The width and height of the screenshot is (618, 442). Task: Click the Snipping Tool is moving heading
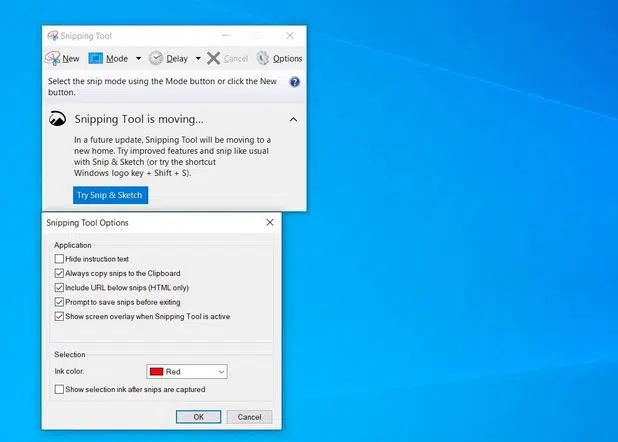click(139, 119)
